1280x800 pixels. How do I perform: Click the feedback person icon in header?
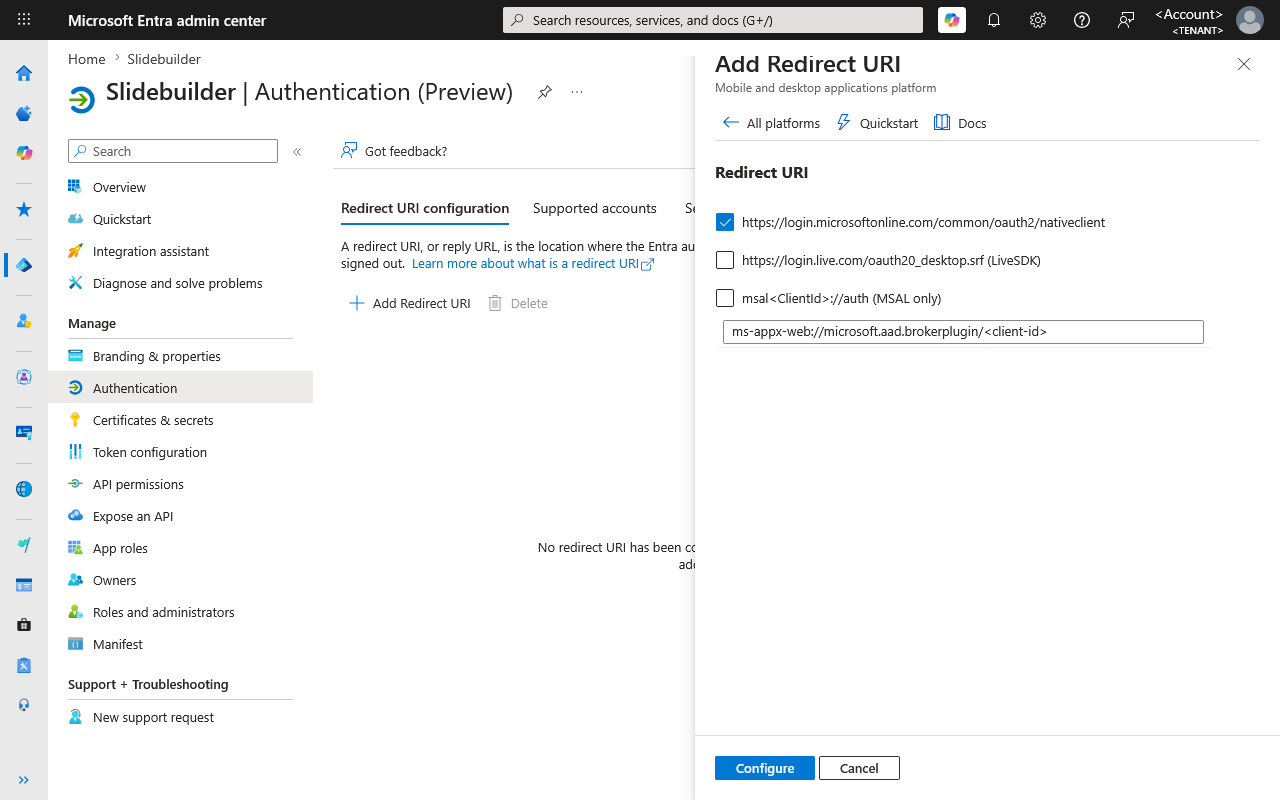click(x=1126, y=20)
